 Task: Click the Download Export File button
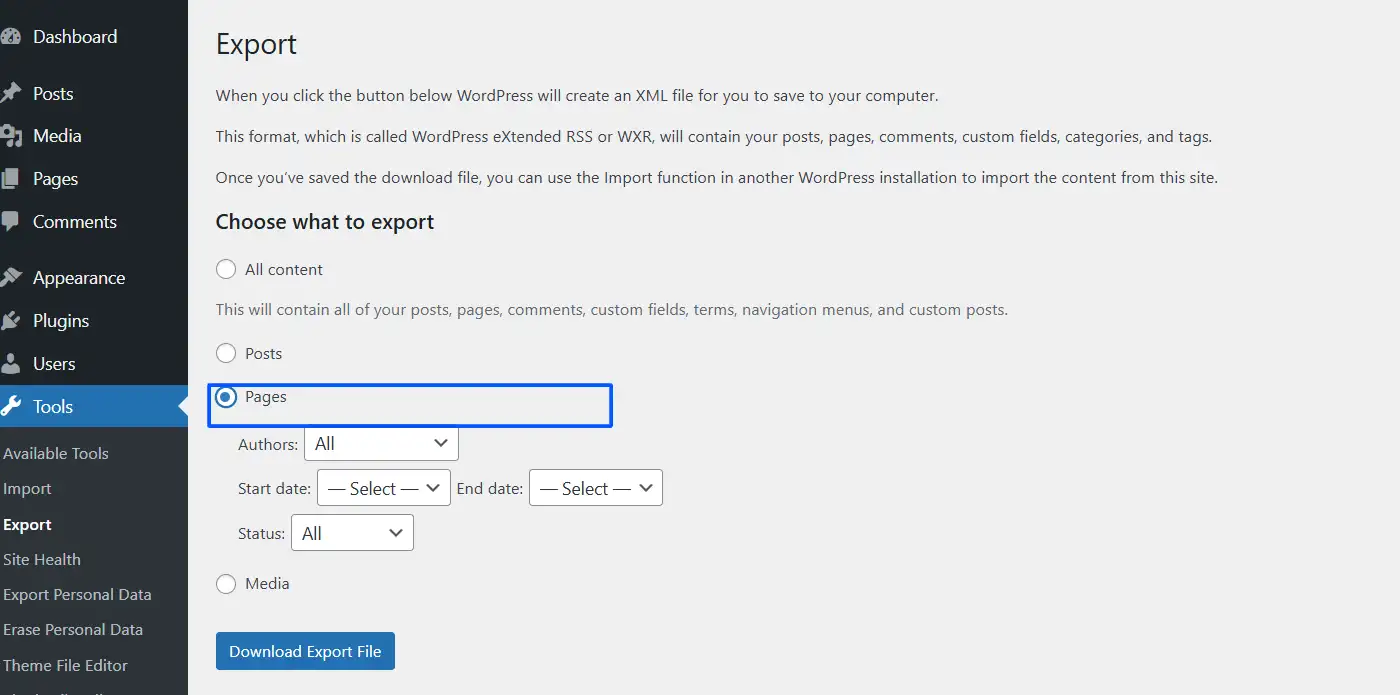(x=305, y=651)
